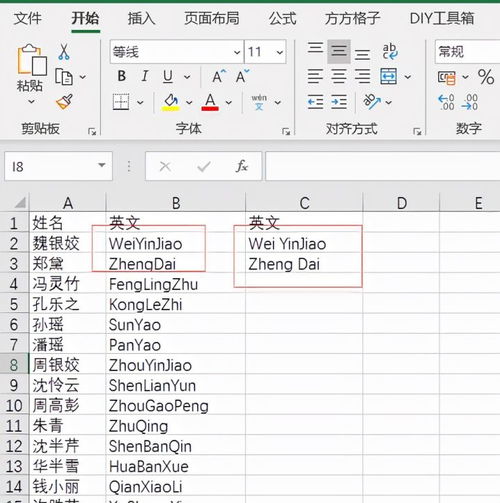
Task: Toggle middle vertical alignment
Action: [339, 51]
